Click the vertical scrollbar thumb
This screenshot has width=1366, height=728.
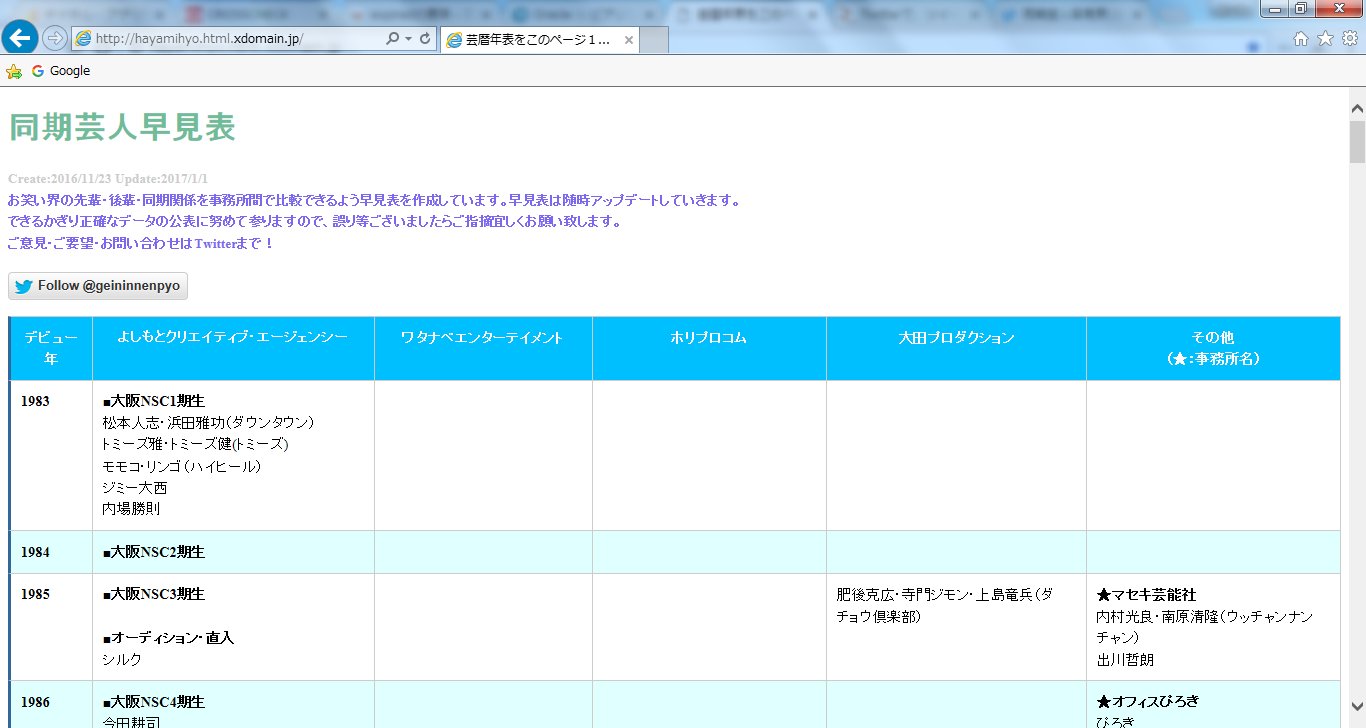1357,141
